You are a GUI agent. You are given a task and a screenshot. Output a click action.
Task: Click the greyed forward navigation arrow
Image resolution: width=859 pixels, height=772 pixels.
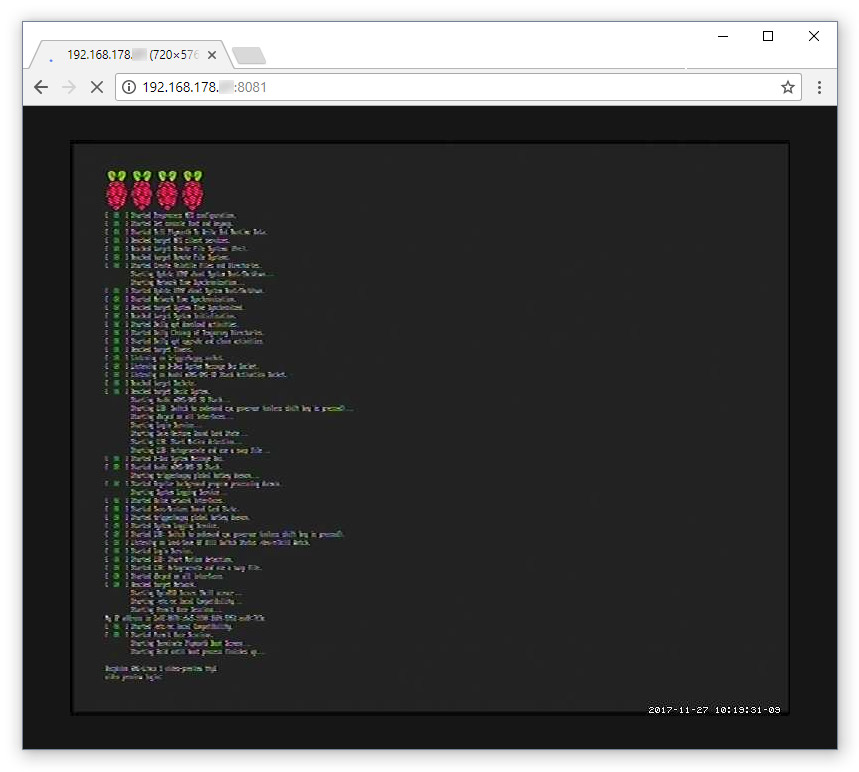[x=69, y=87]
